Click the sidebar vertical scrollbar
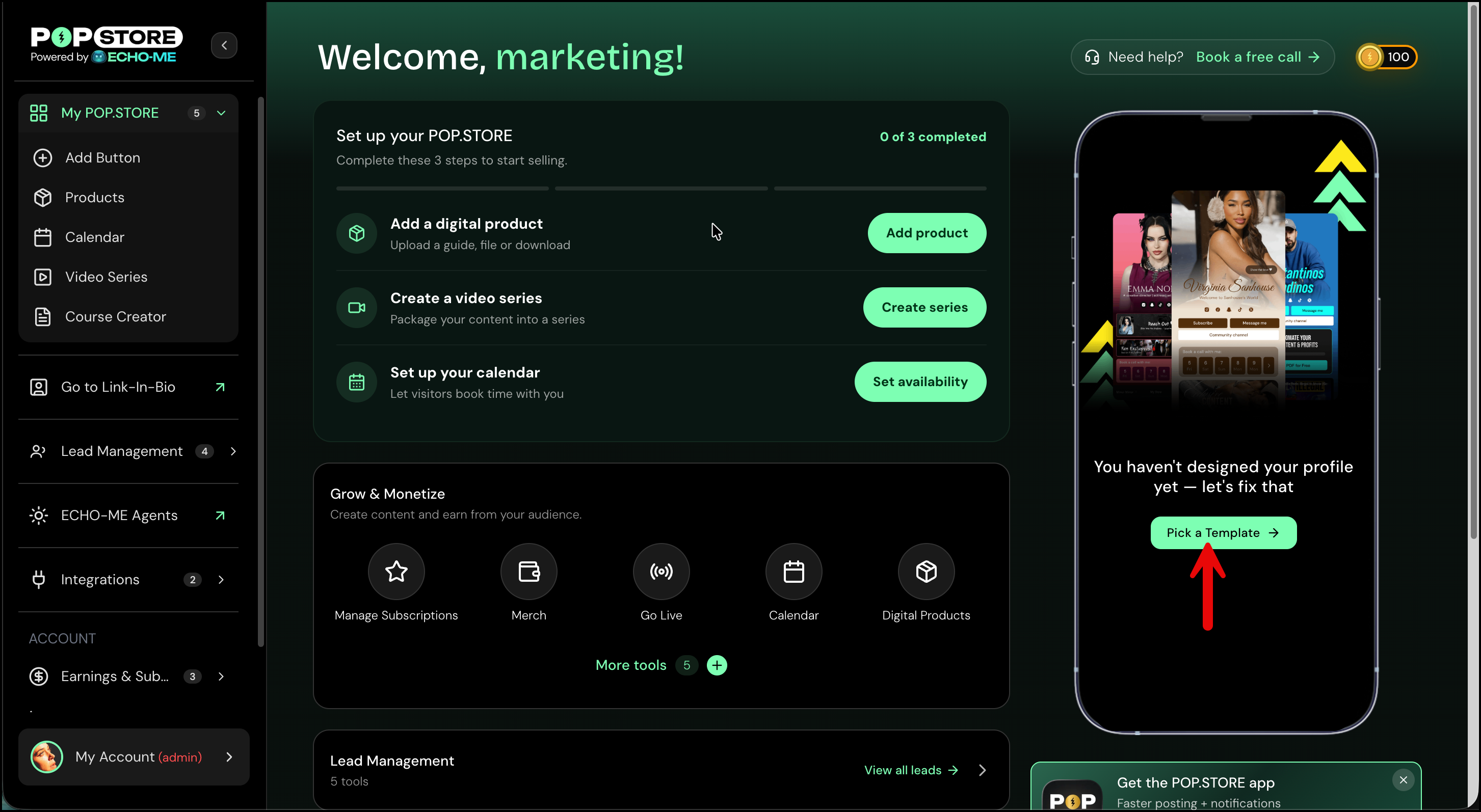This screenshot has height=812, width=1481. 260,371
